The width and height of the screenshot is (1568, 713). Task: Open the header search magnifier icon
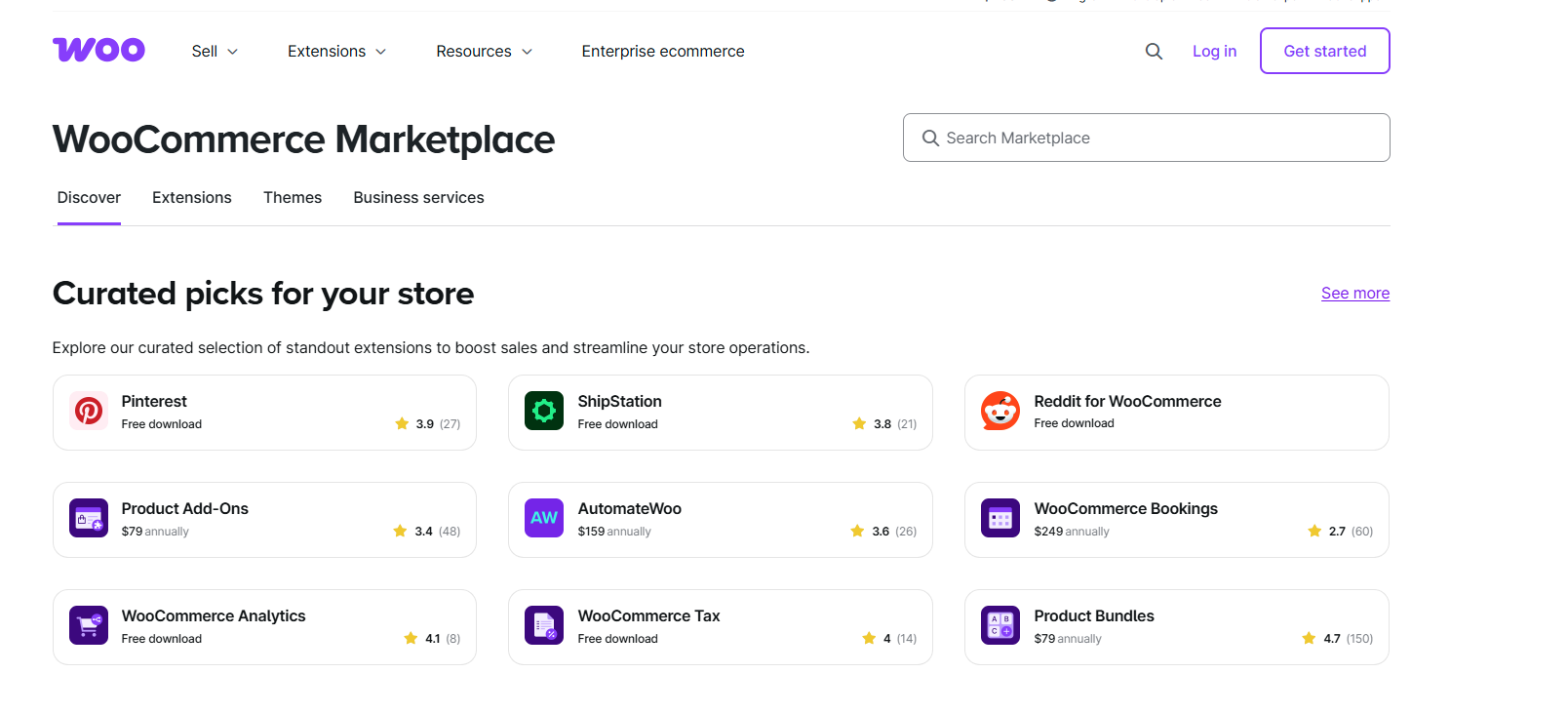coord(1154,51)
